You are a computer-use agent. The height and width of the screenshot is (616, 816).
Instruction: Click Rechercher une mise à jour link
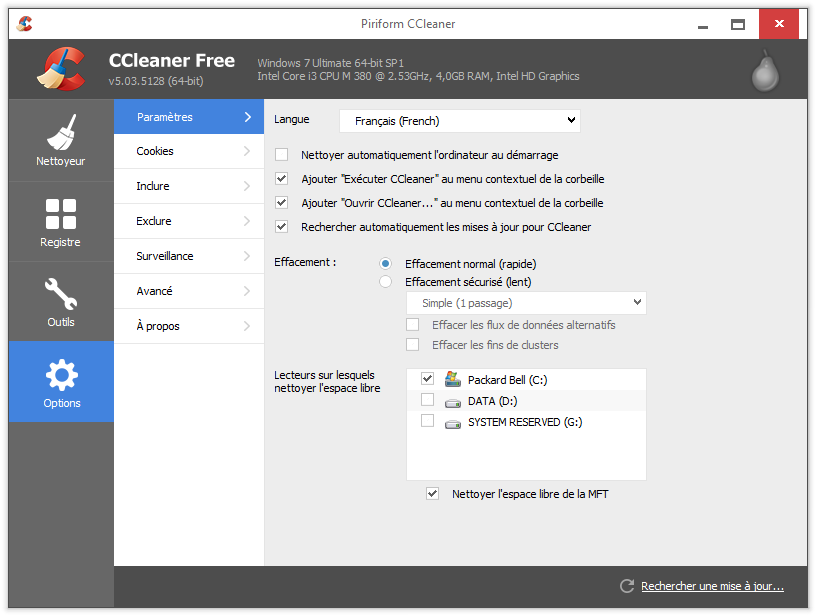tap(712, 586)
